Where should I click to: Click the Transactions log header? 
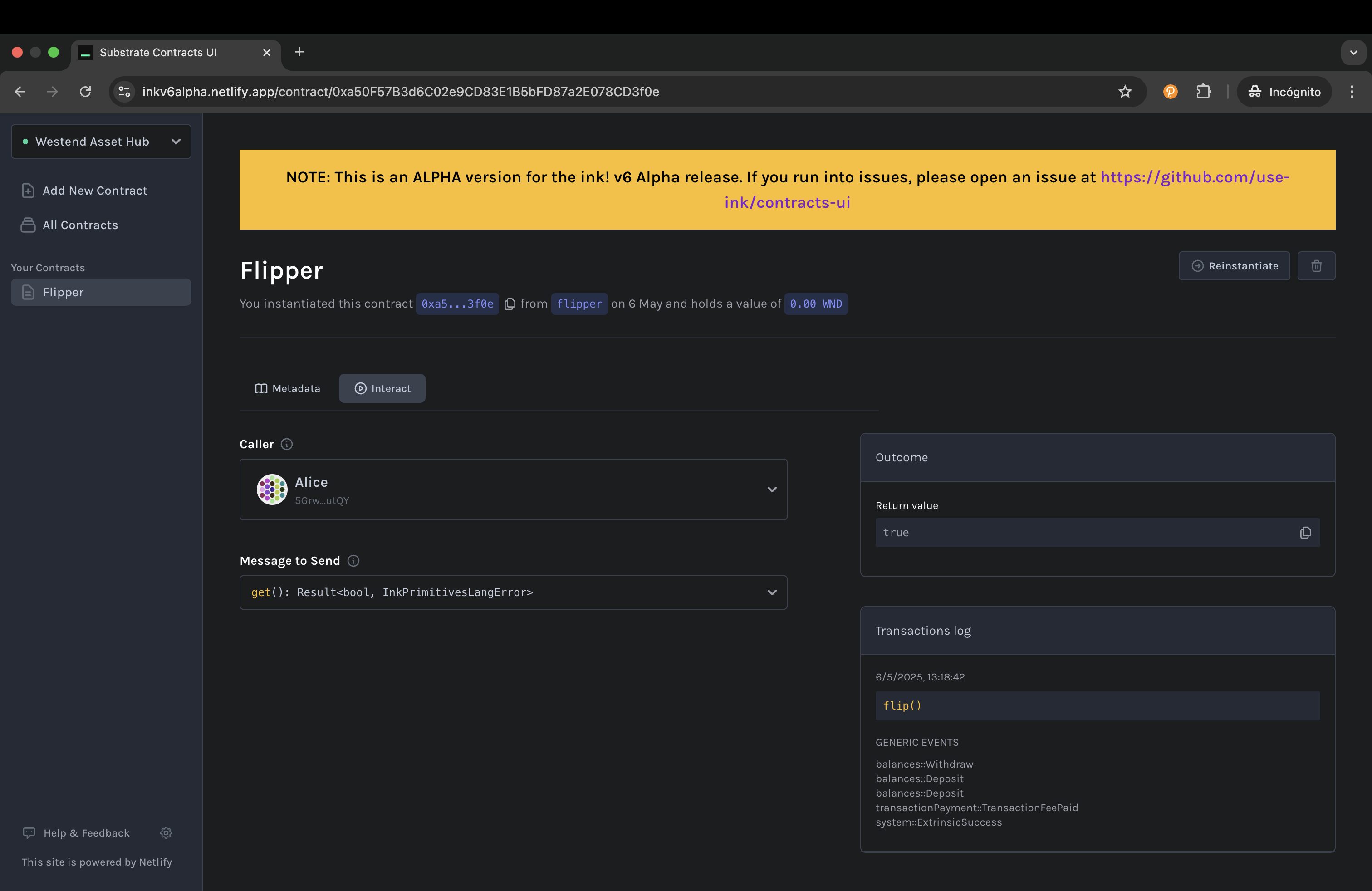click(x=1097, y=631)
